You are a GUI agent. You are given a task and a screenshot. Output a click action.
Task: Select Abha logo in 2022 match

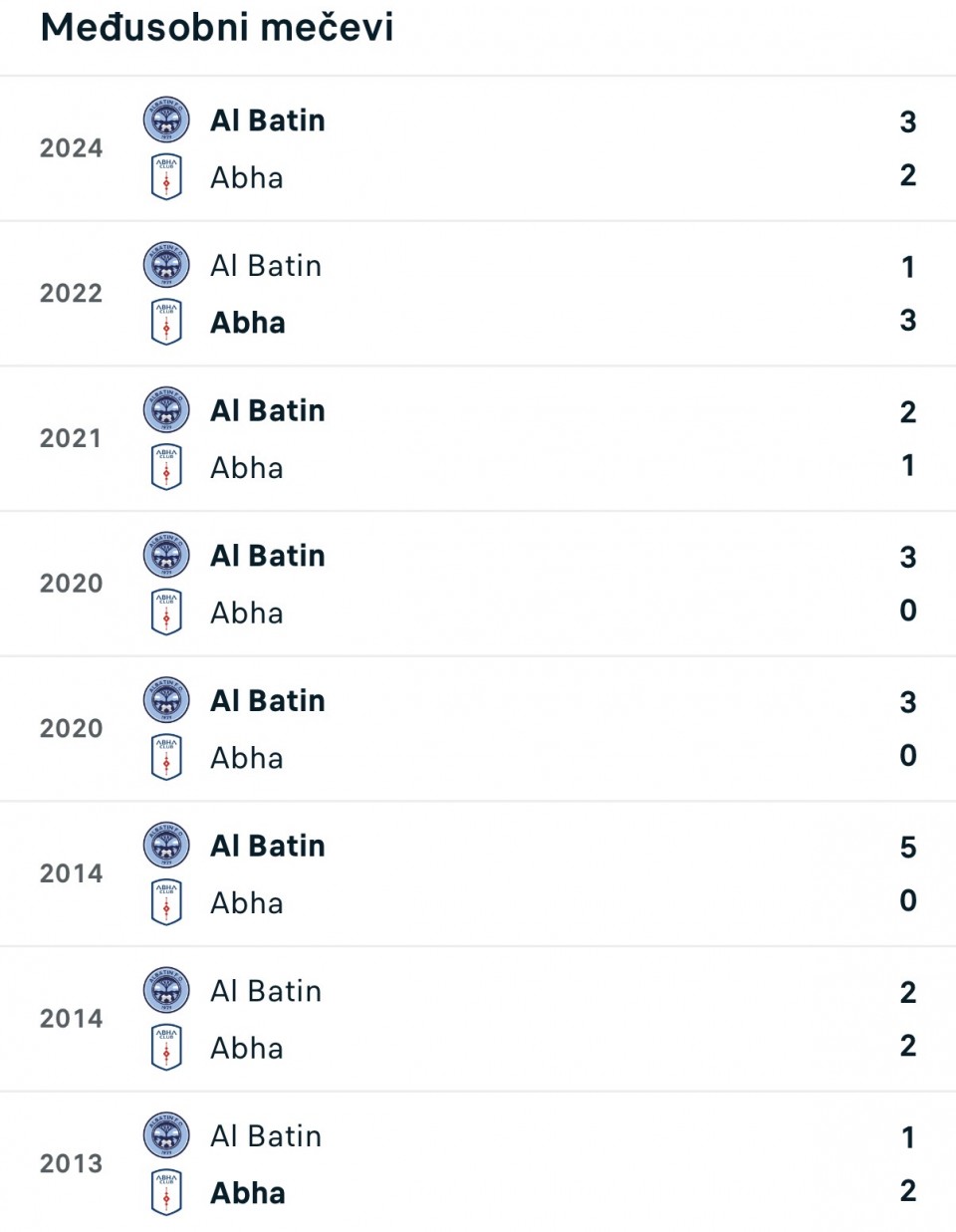166,323
